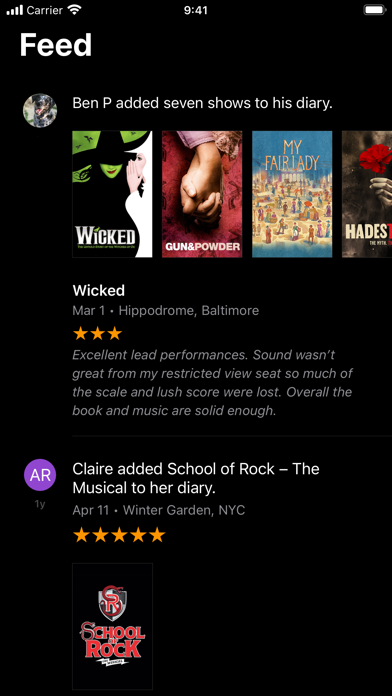Open the School of Rock poster
Viewport: 392px width, 696px height.
pos(112,626)
